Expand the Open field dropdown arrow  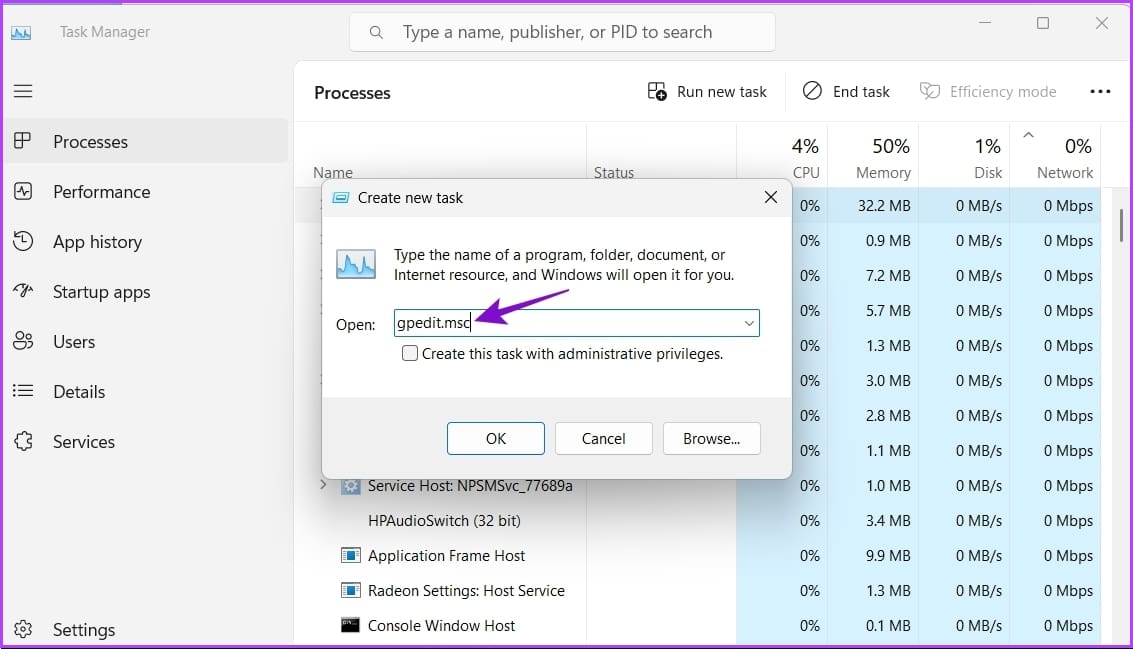tap(749, 323)
